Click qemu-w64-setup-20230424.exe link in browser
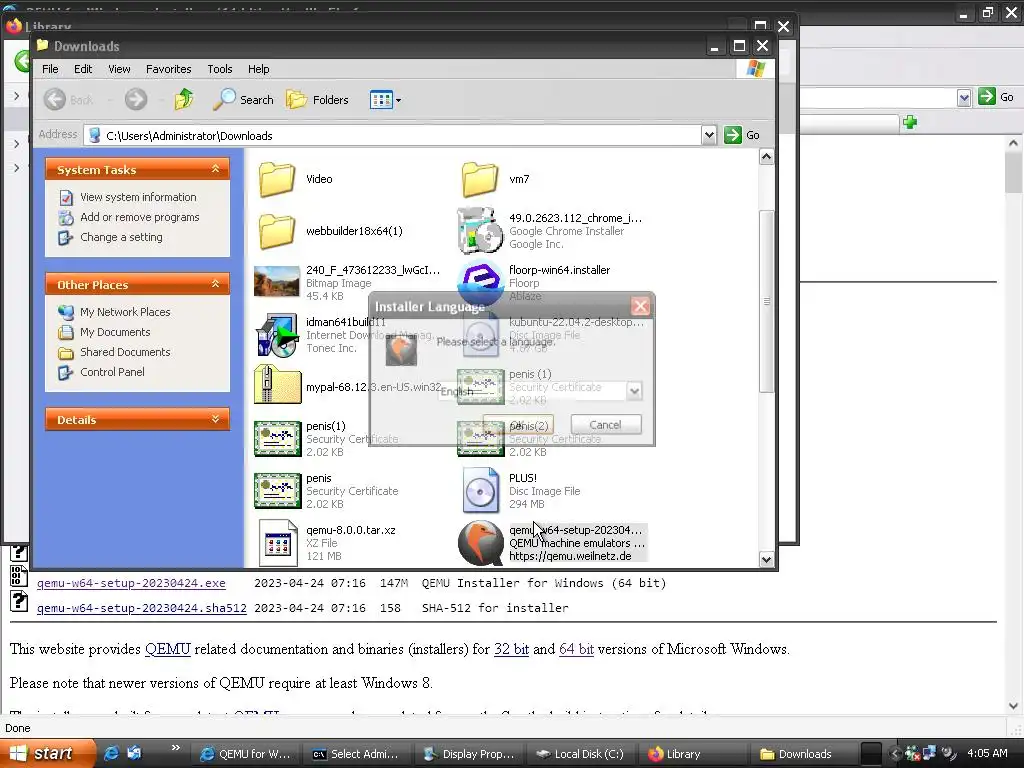This screenshot has width=1024, height=768. [x=131, y=583]
